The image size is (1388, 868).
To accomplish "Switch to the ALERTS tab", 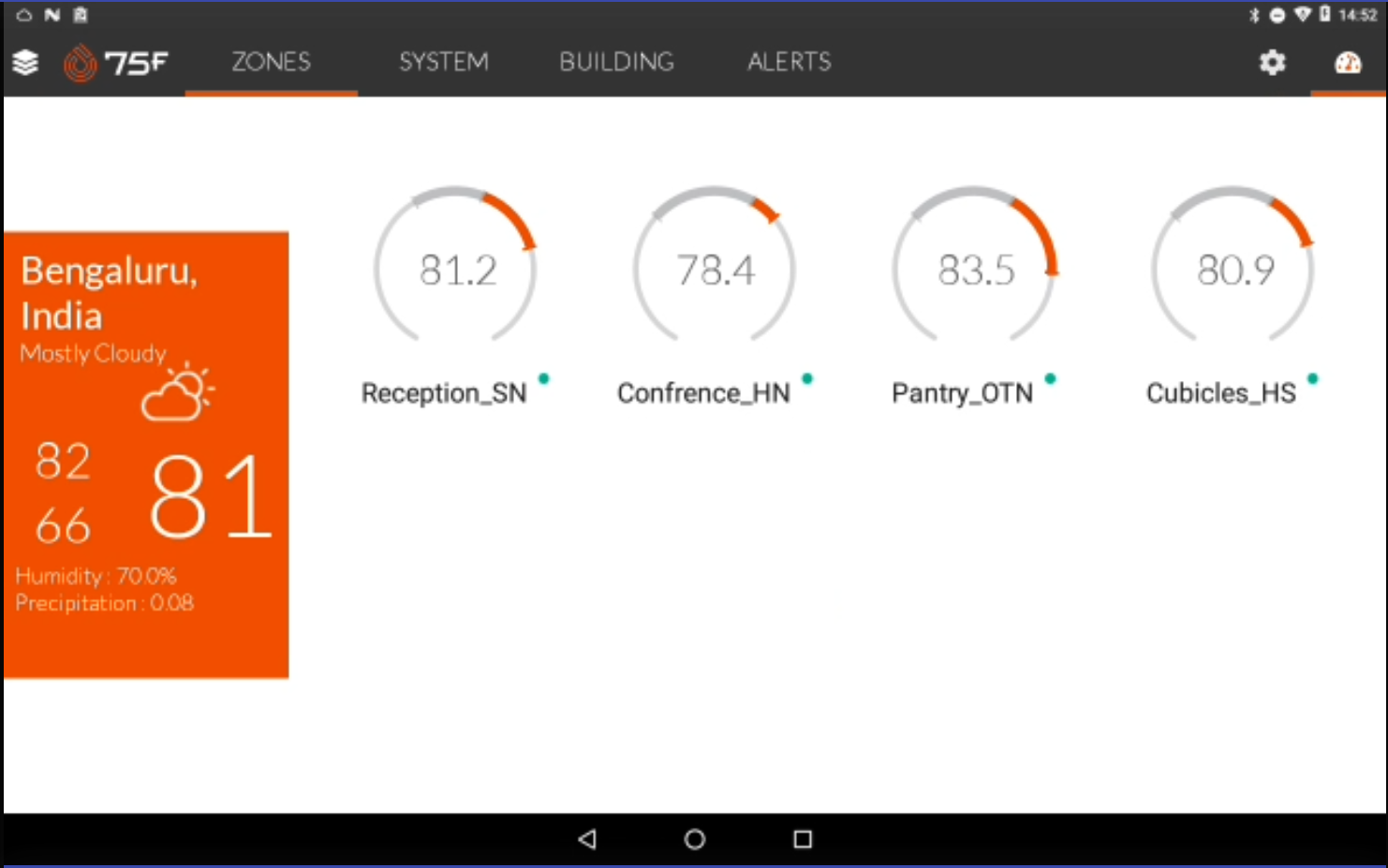I will tap(790, 62).
